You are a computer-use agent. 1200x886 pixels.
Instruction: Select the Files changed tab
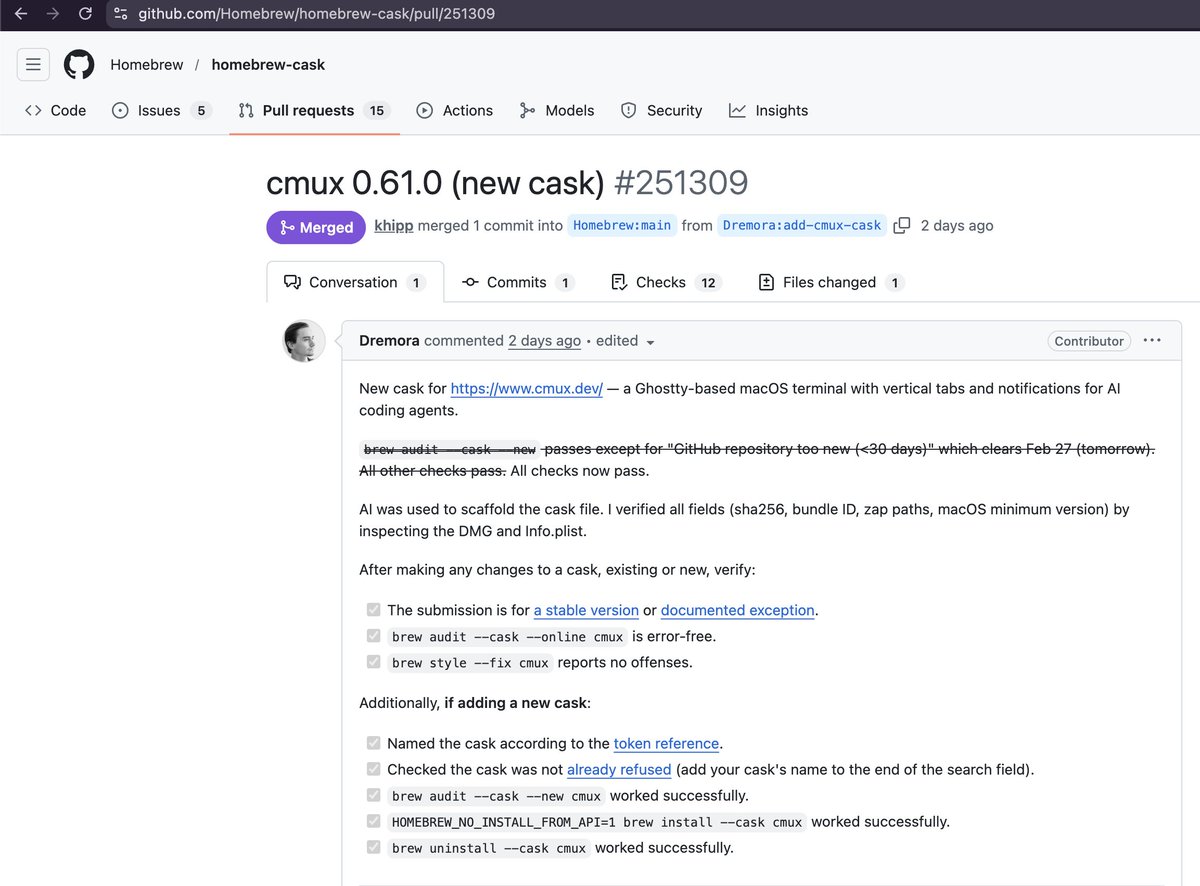pos(831,283)
